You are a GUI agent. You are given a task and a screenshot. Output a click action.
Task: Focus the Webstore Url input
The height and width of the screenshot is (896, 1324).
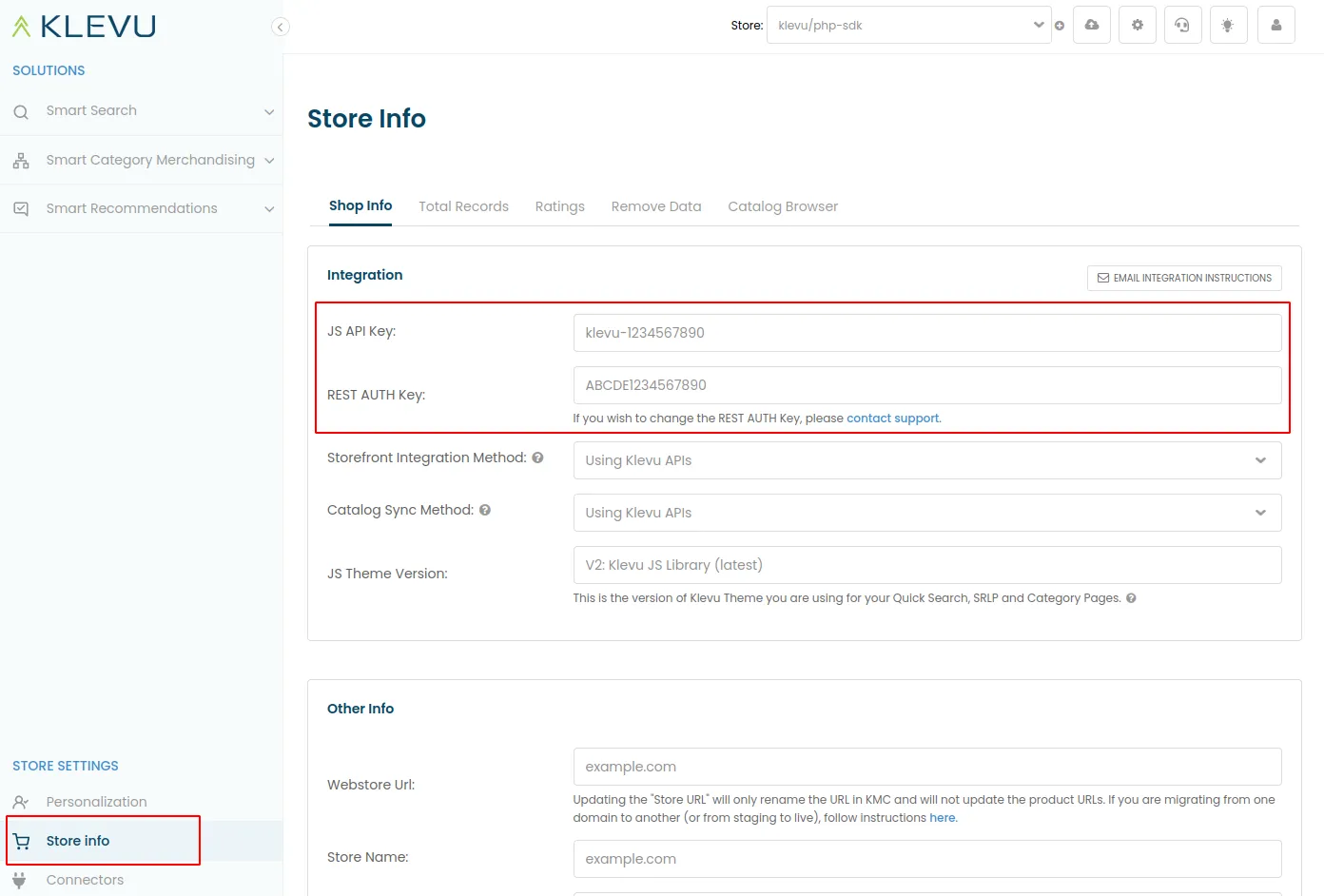tap(927, 767)
